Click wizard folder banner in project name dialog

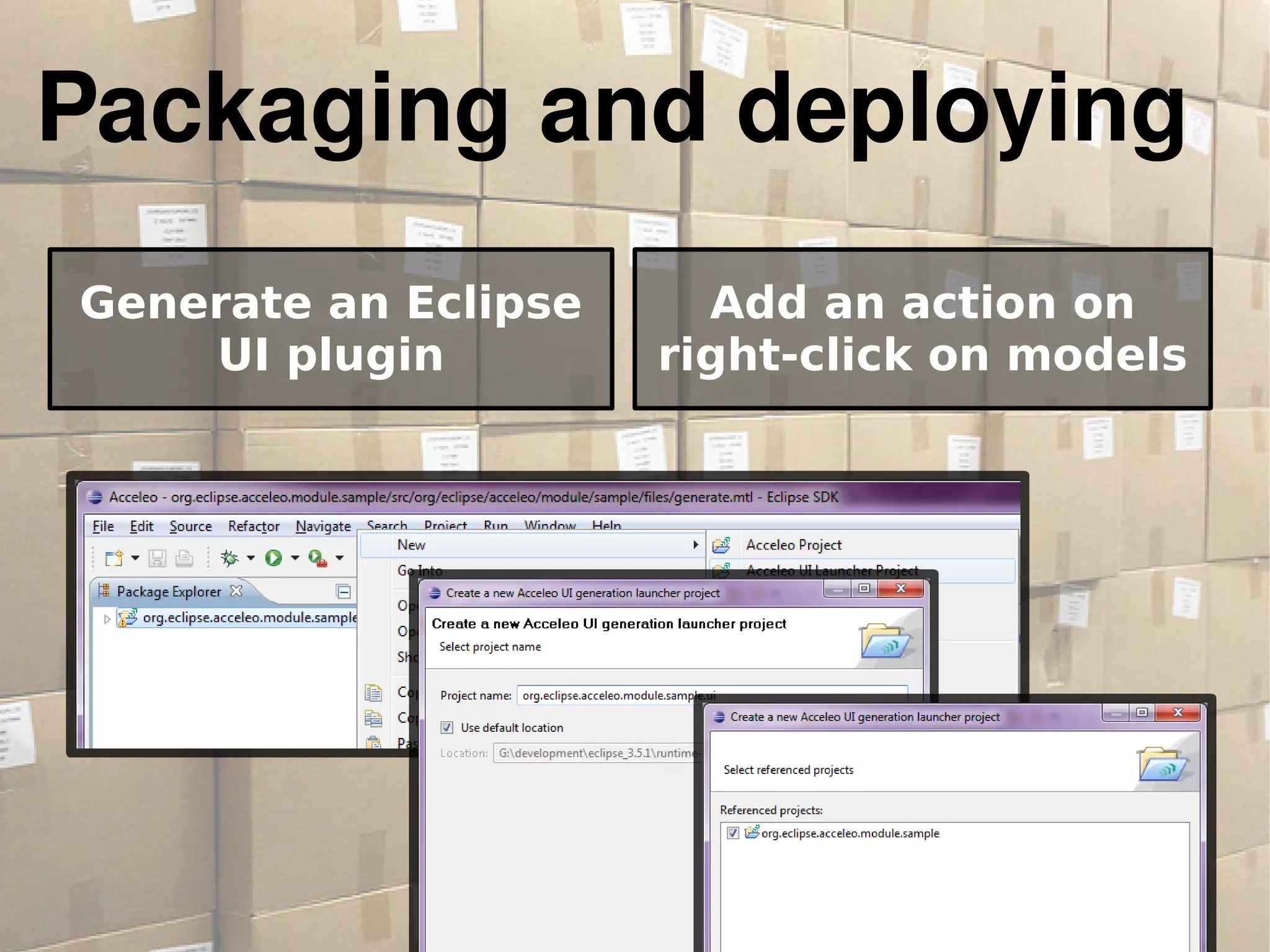click(x=884, y=641)
